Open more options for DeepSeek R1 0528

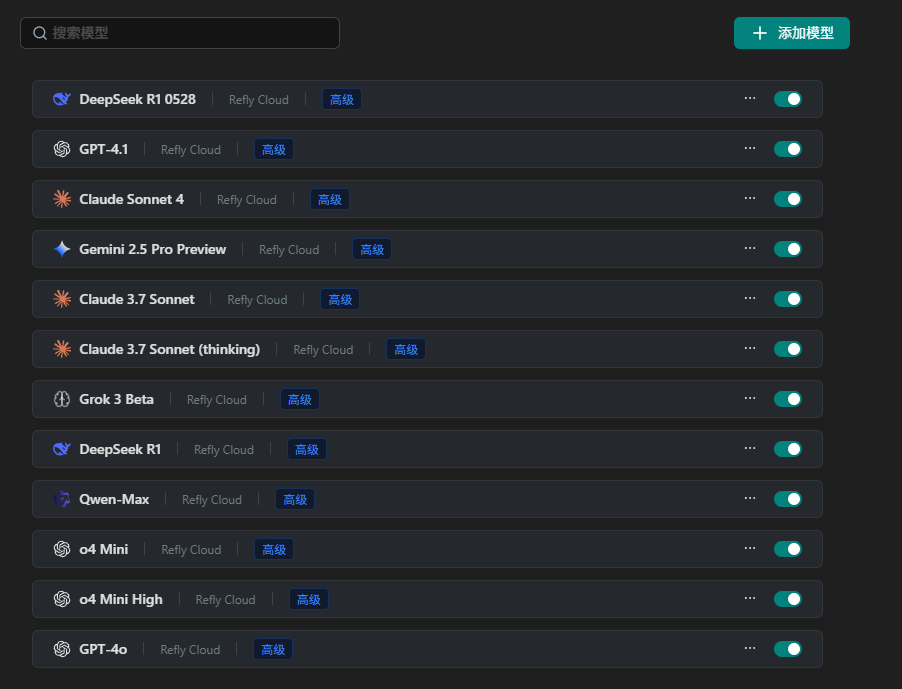coord(750,98)
